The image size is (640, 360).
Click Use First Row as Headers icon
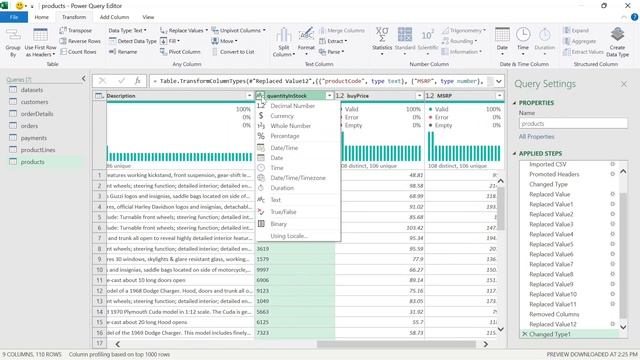[40, 43]
